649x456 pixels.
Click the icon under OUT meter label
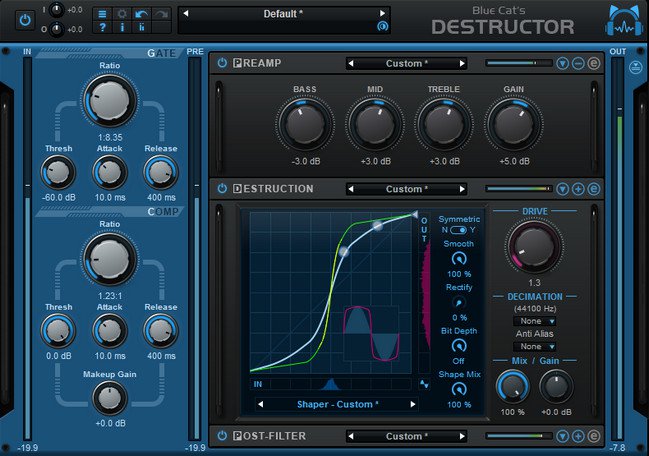click(x=636, y=67)
